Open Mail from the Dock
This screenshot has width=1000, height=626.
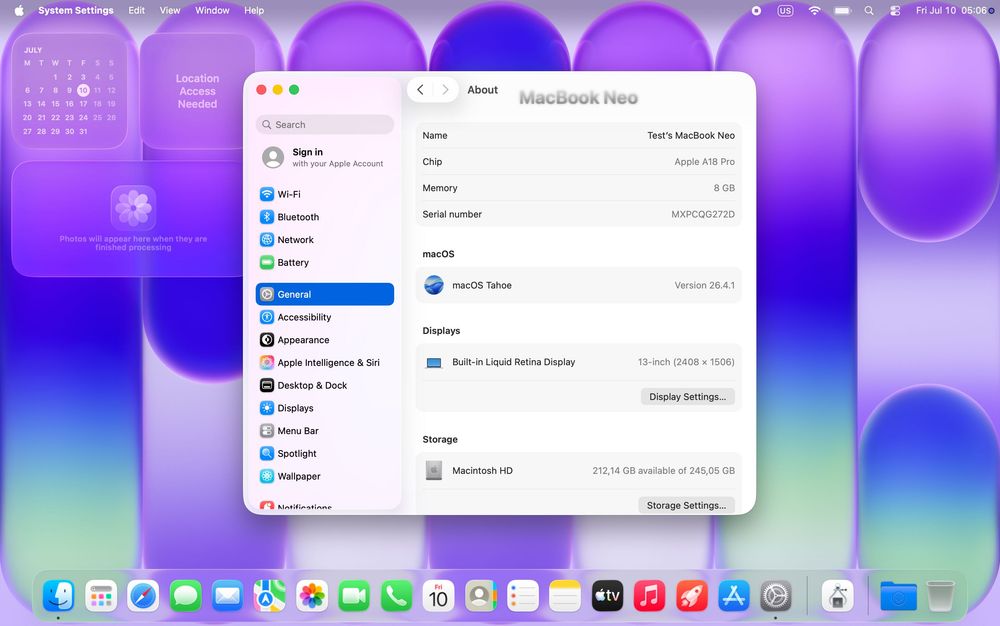pyautogui.click(x=228, y=597)
